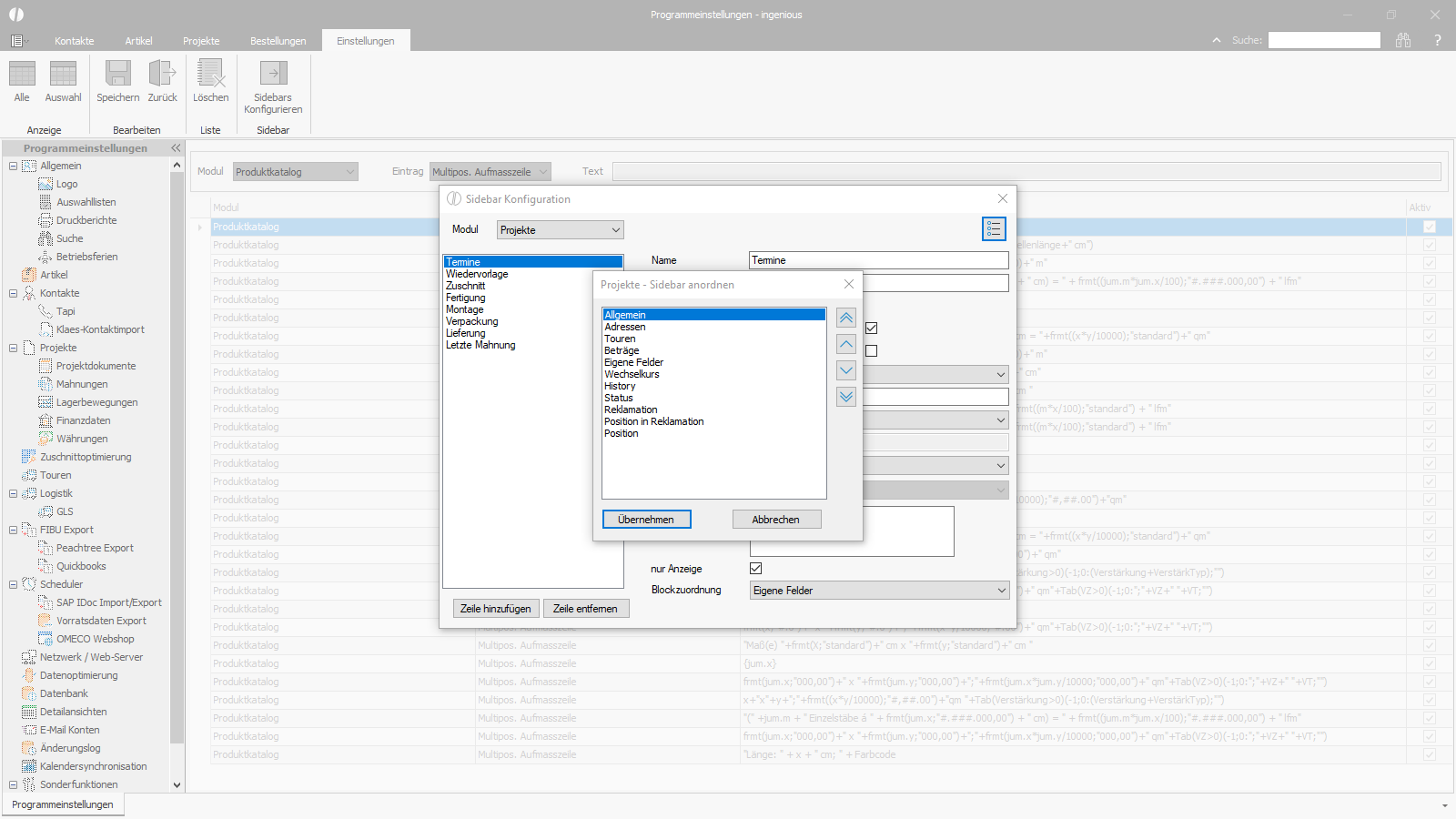1456x819 pixels.
Task: Move entry to bottom with double-down arrow
Action: coord(846,397)
